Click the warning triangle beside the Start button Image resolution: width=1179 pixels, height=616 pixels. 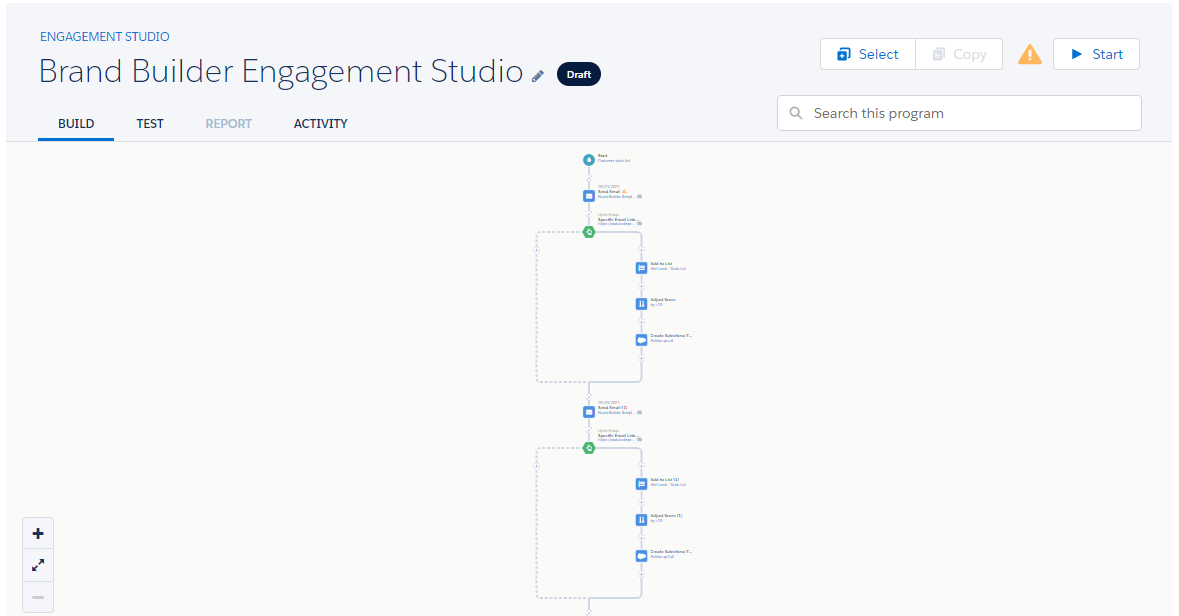[x=1029, y=54]
